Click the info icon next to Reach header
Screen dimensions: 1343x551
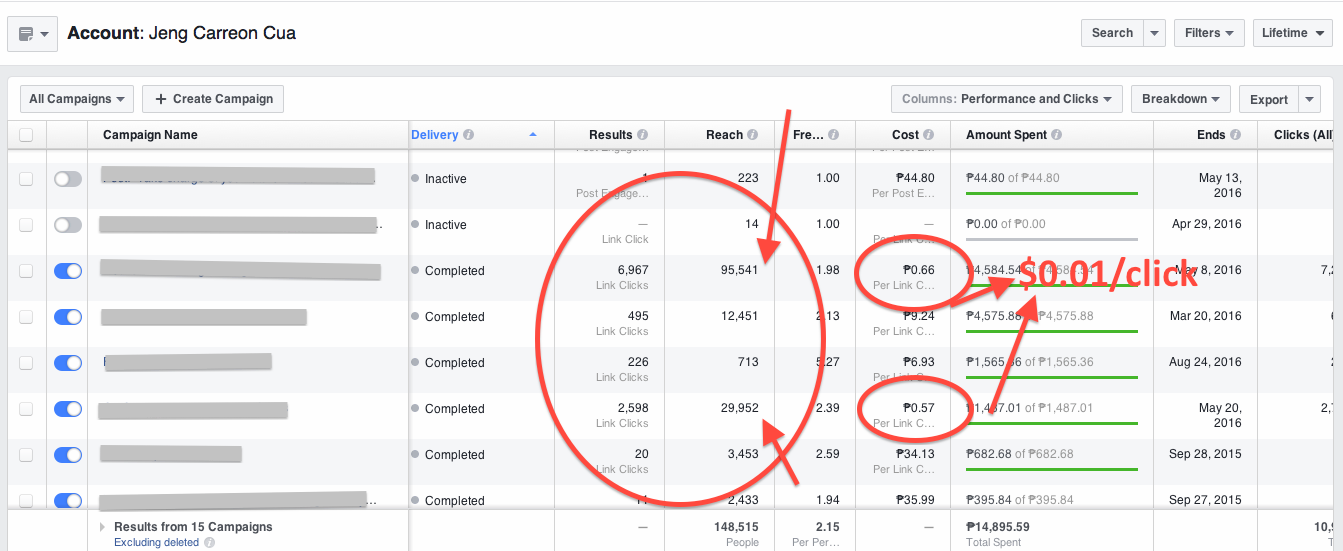[753, 135]
